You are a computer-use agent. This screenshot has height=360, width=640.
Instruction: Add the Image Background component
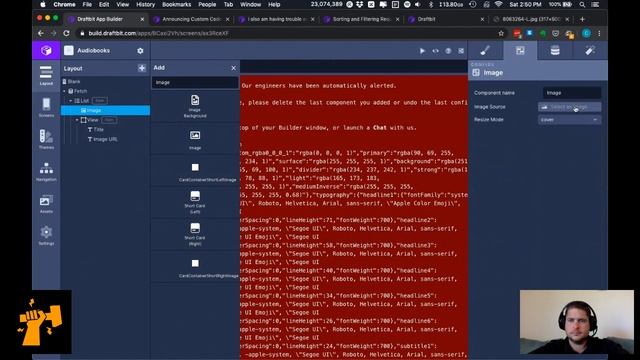click(x=195, y=107)
